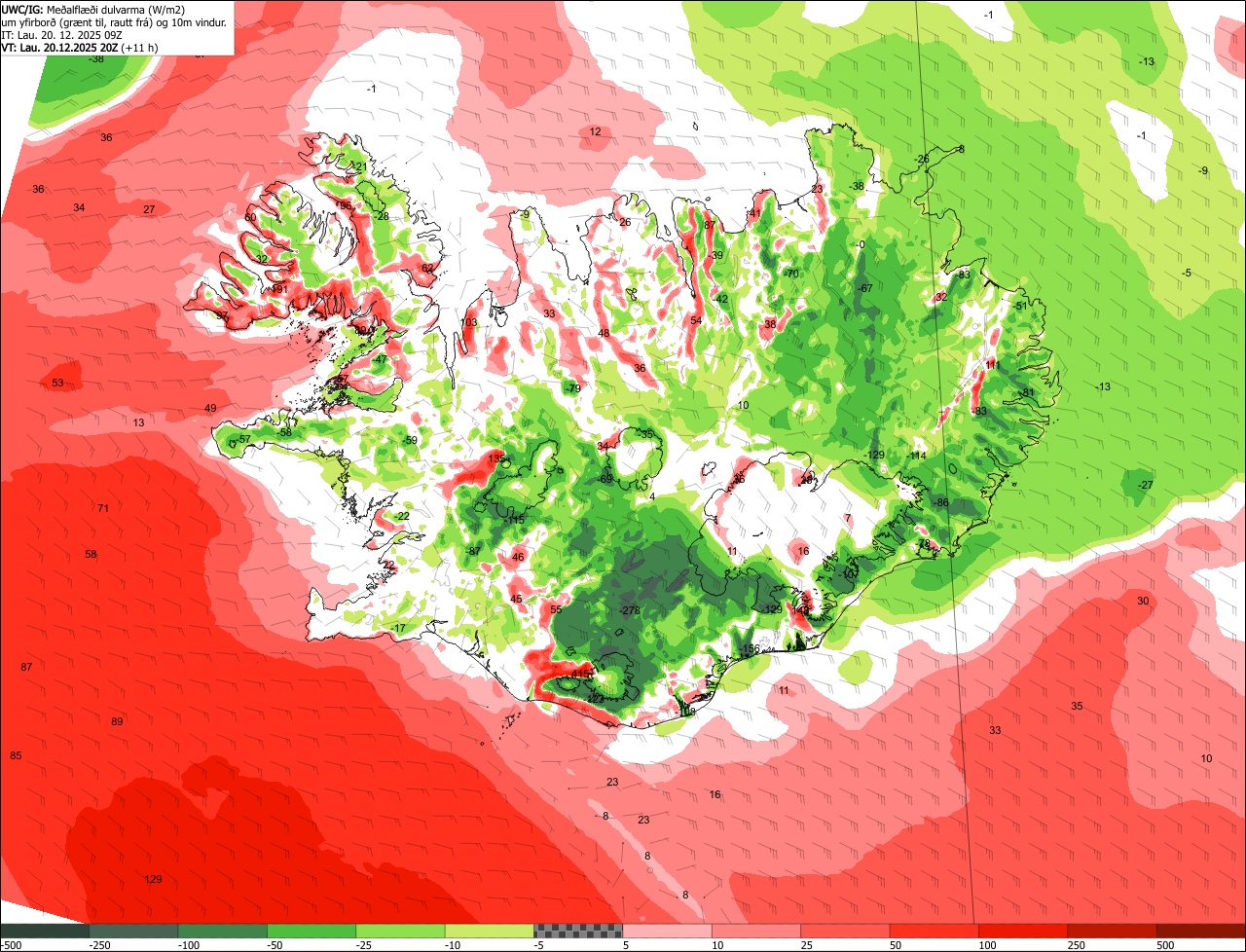The width and height of the screenshot is (1246, 952).
Task: Click the '89' value over the ocean
Action: [x=117, y=721]
